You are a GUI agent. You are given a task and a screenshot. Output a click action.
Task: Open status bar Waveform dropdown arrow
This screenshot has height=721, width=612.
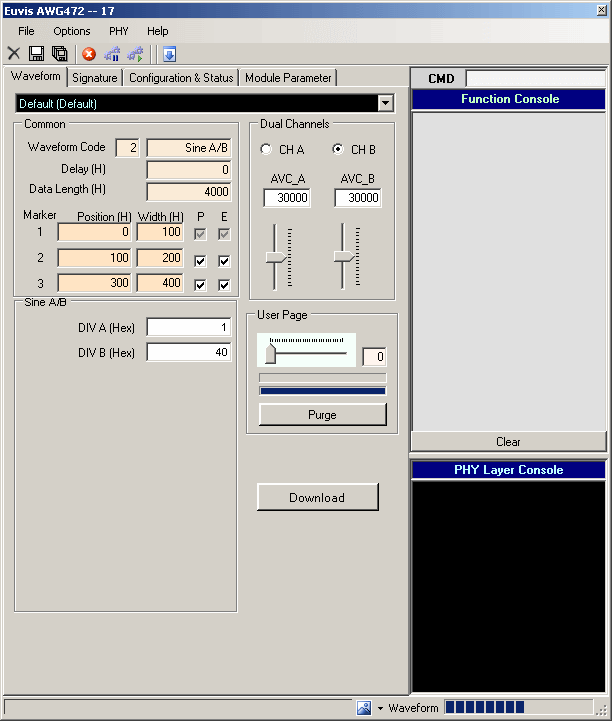pos(380,708)
